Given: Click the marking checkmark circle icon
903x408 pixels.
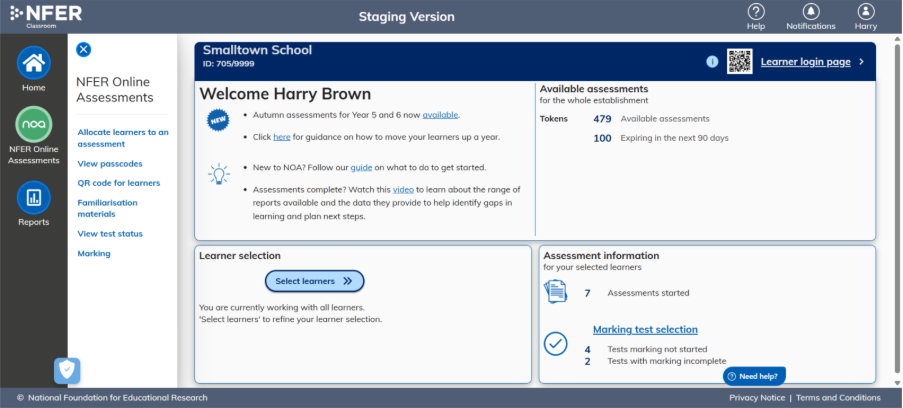Looking at the screenshot, I should [556, 343].
